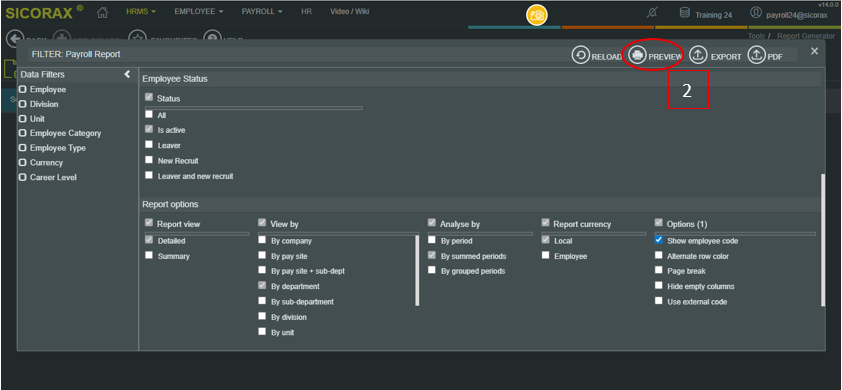842x390 pixels.
Task: Open the HR menu item
Action: (x=306, y=11)
